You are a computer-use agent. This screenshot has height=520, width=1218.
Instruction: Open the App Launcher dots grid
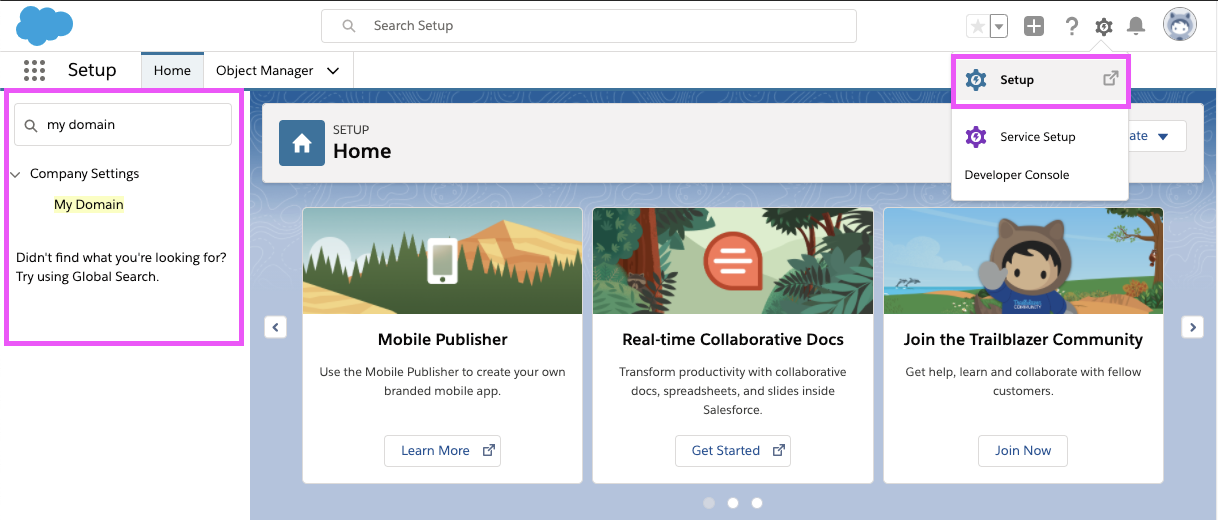[x=35, y=70]
